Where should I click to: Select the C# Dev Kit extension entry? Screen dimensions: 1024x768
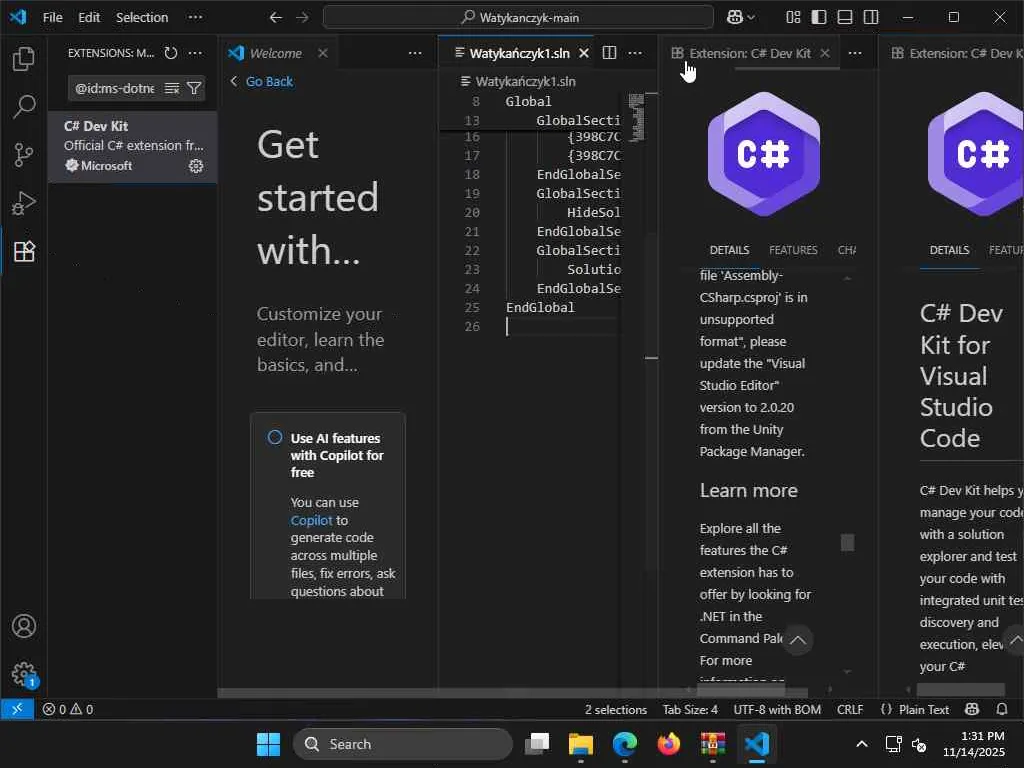[x=133, y=146]
